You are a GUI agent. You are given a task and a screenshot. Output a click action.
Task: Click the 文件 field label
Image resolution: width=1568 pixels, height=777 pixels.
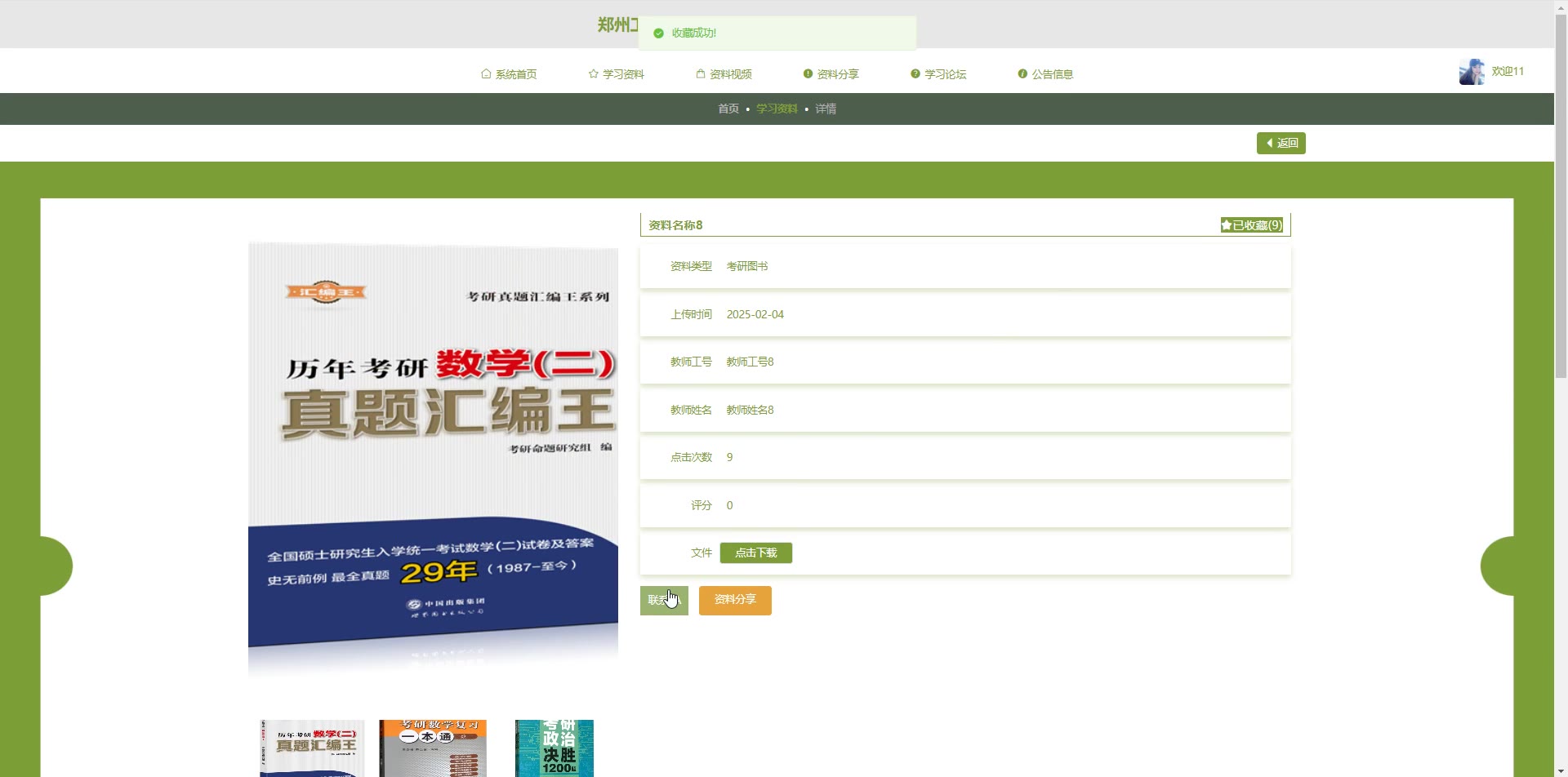click(702, 553)
